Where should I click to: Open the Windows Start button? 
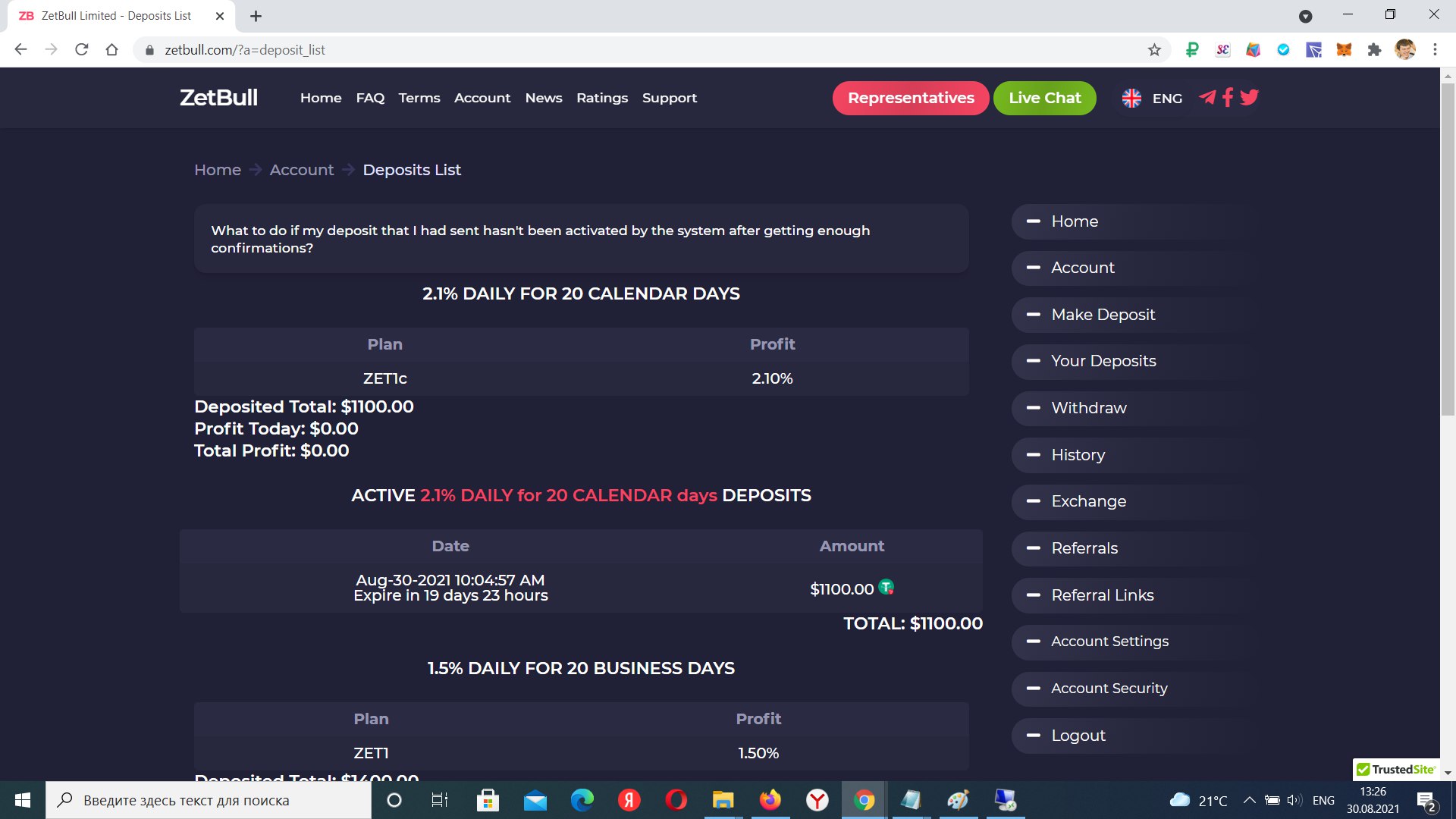23,800
